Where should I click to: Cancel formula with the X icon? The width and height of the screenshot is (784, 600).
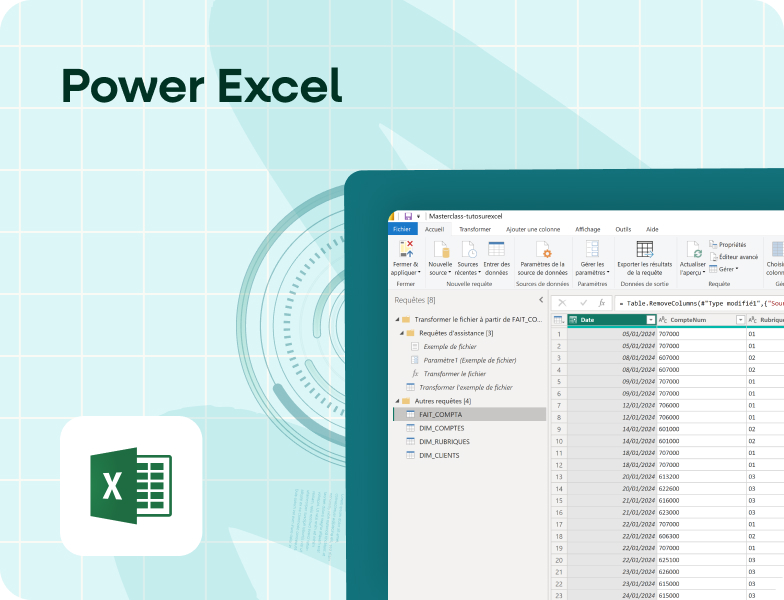[562, 302]
